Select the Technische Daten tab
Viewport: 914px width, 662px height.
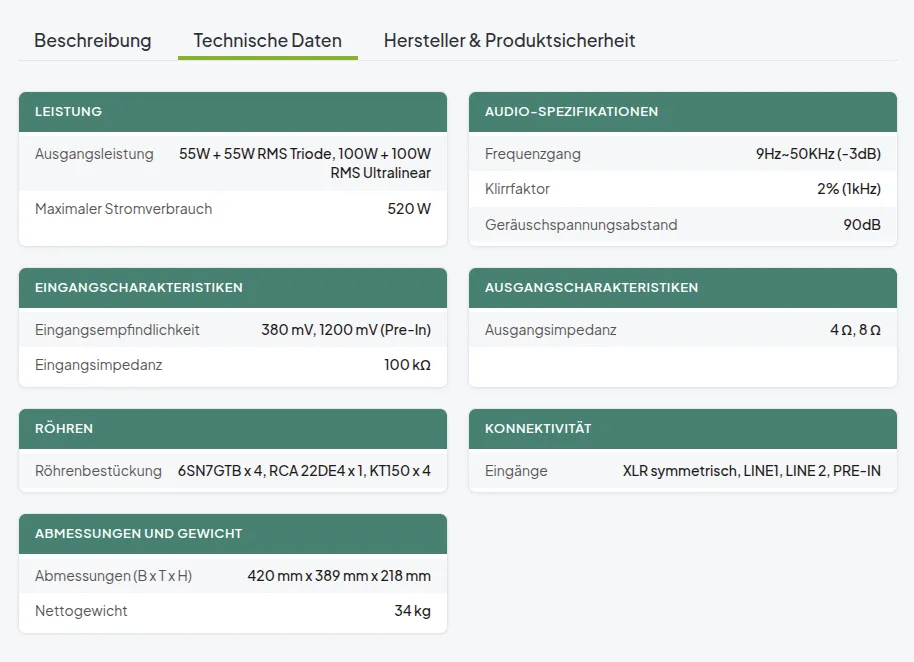[268, 40]
